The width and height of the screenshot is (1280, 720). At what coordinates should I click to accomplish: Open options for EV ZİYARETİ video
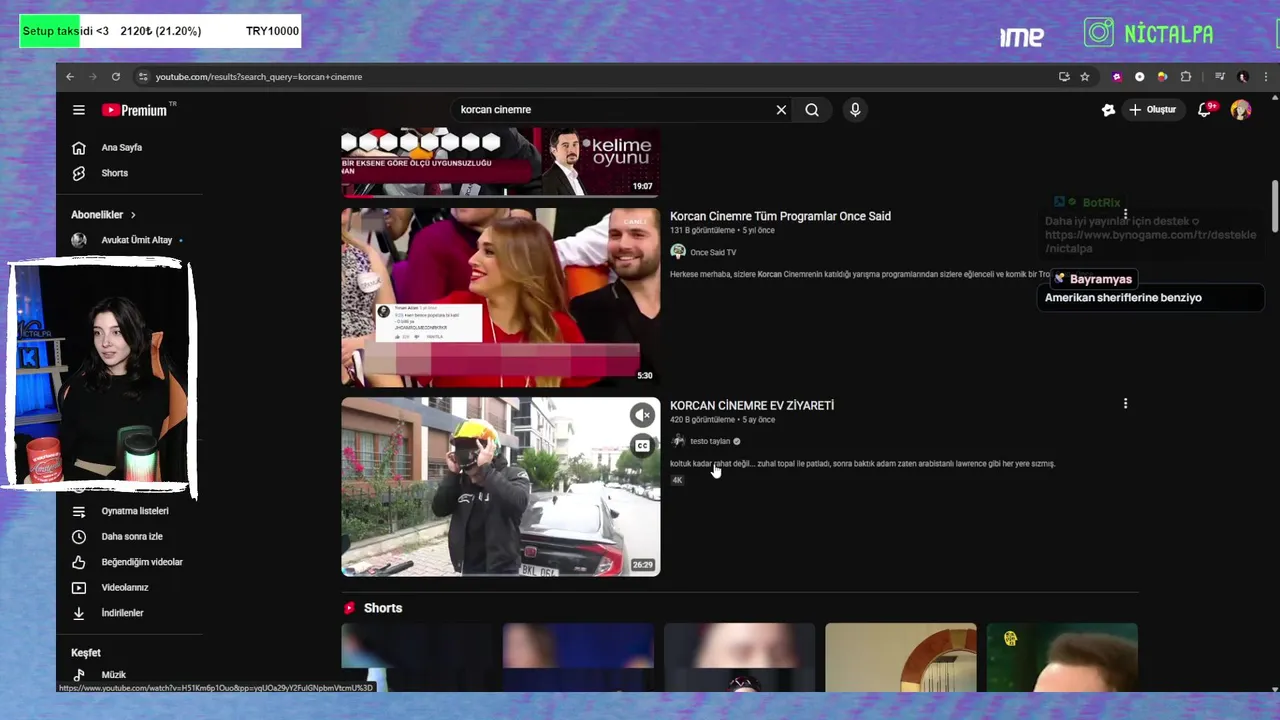pyautogui.click(x=1125, y=404)
